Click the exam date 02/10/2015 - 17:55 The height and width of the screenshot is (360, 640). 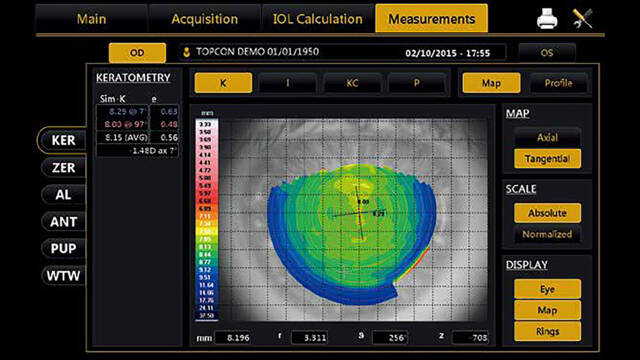click(447, 53)
